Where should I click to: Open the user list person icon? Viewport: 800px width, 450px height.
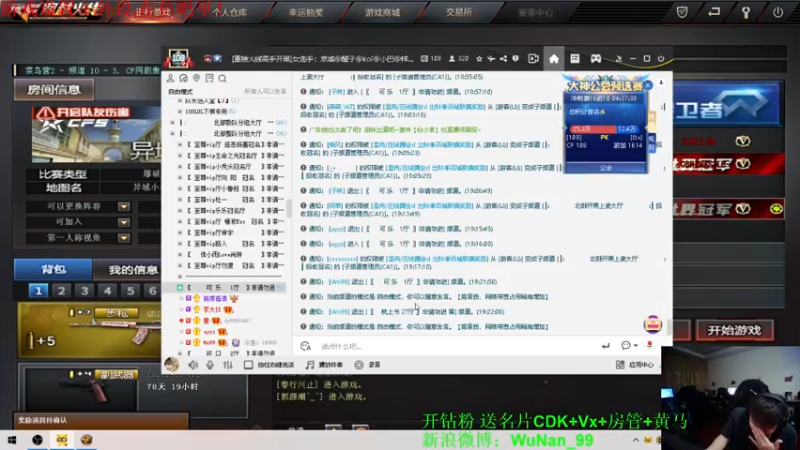pyautogui.click(x=170, y=78)
